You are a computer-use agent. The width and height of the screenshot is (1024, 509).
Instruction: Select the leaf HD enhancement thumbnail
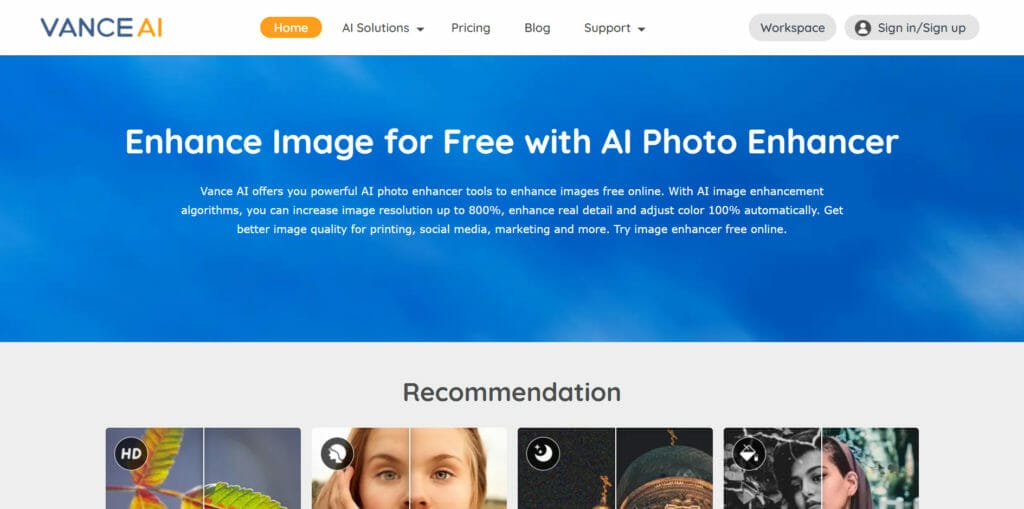203,468
